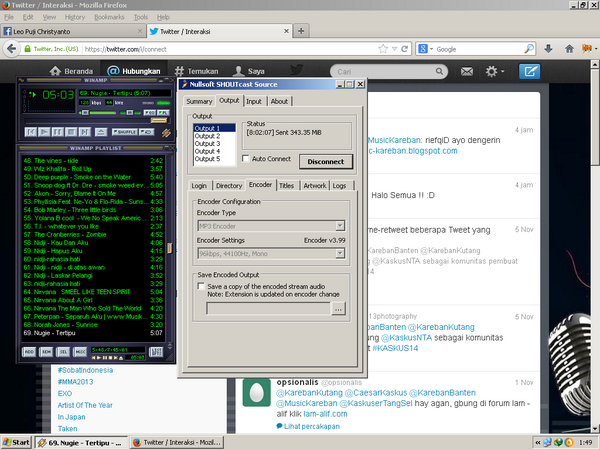Toggle Winamp playlist (PL) button

[x=163, y=112]
